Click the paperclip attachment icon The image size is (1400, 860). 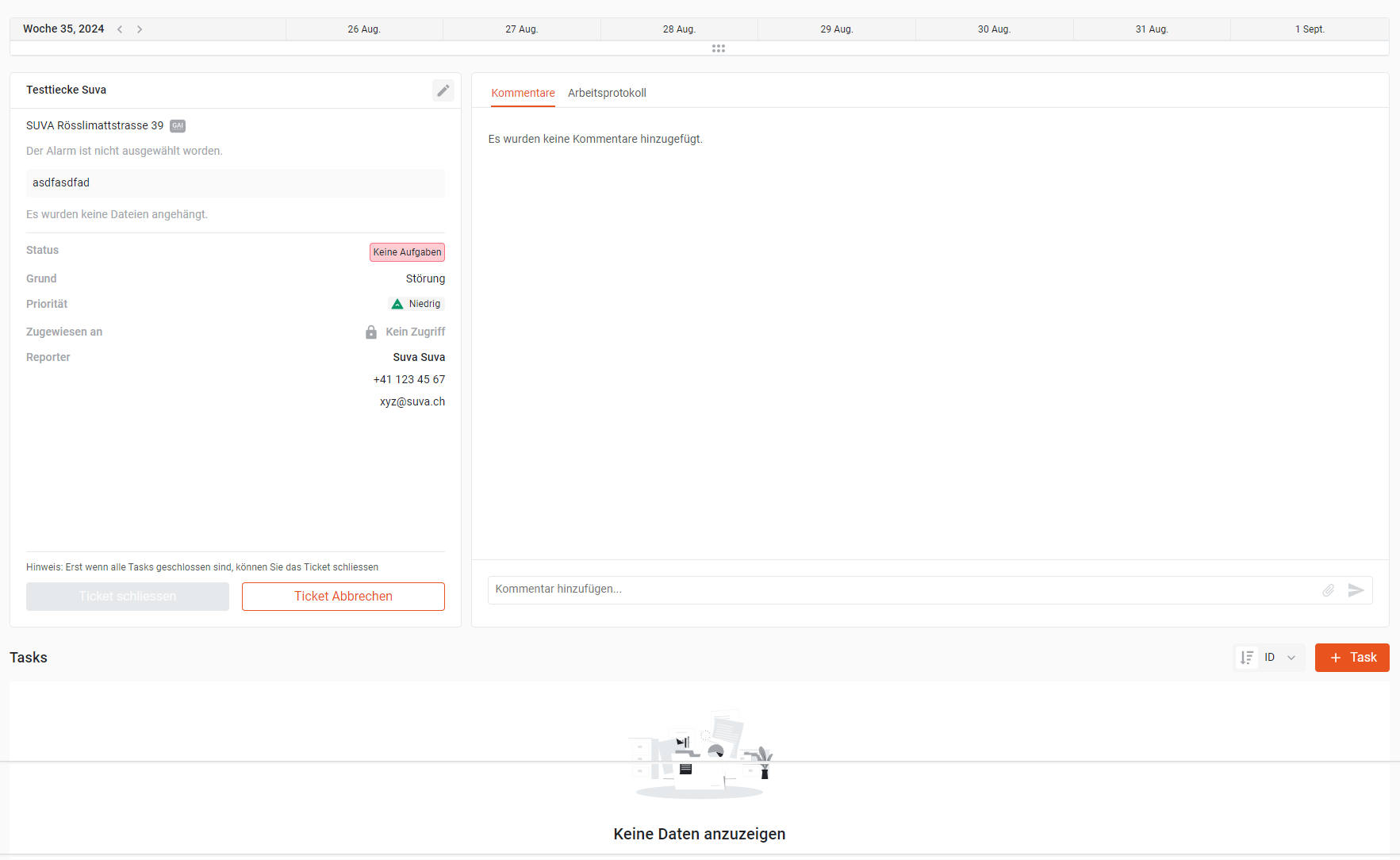tap(1328, 590)
